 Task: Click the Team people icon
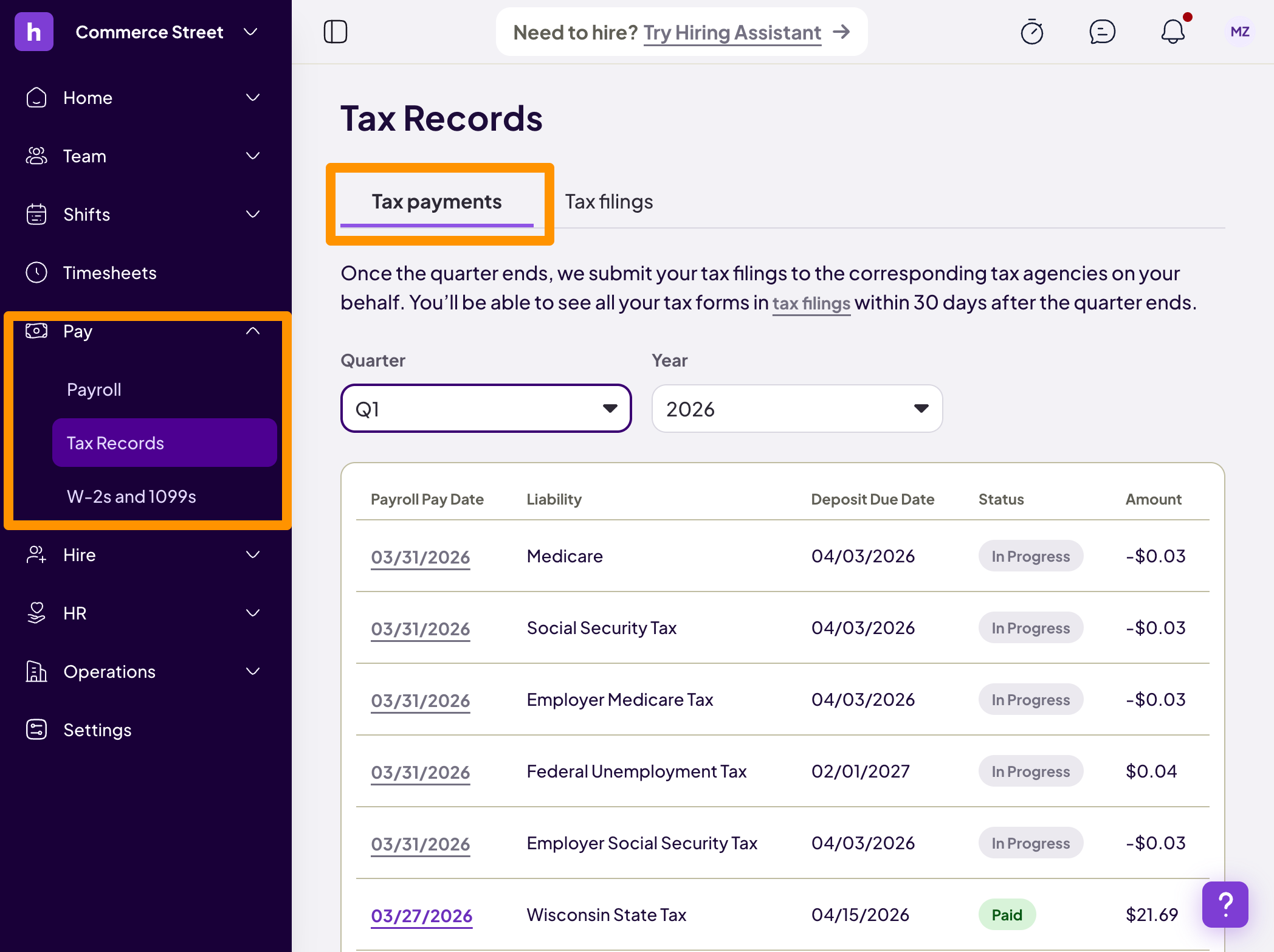click(x=36, y=156)
